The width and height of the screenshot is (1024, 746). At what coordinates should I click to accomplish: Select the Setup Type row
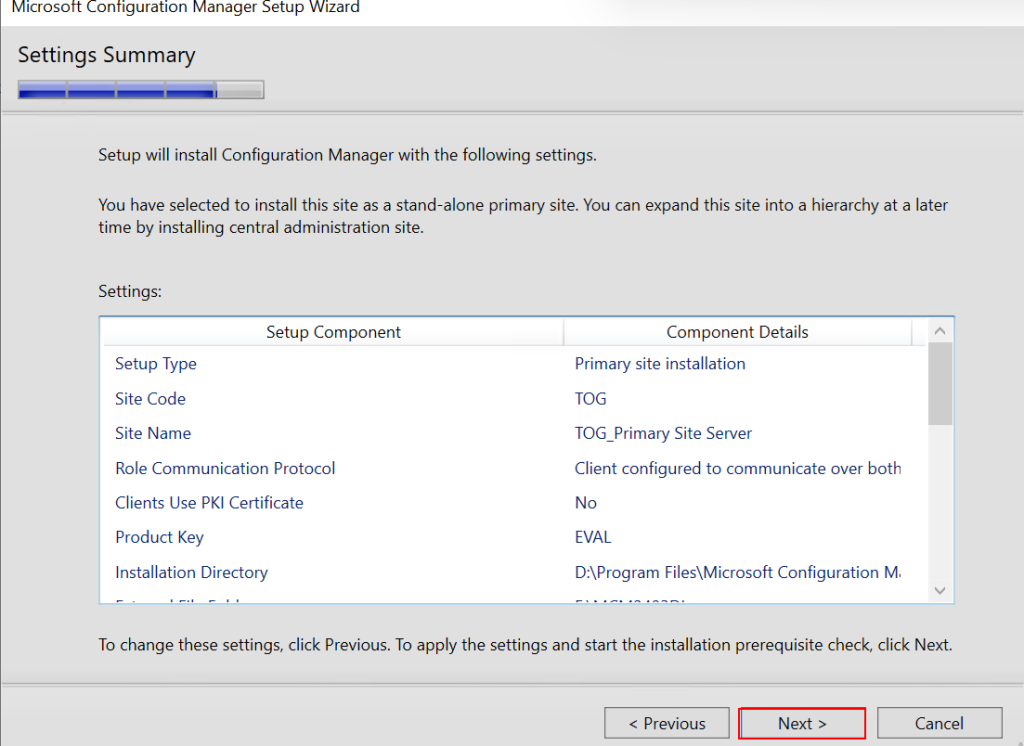pos(156,364)
